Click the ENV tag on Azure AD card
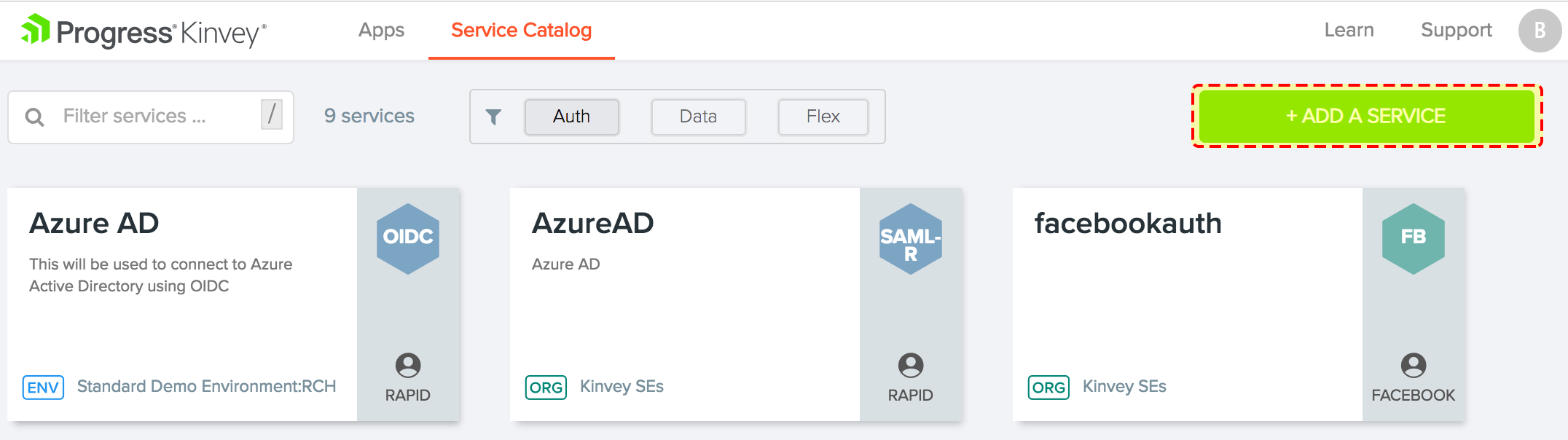The image size is (1568, 440). [x=43, y=387]
